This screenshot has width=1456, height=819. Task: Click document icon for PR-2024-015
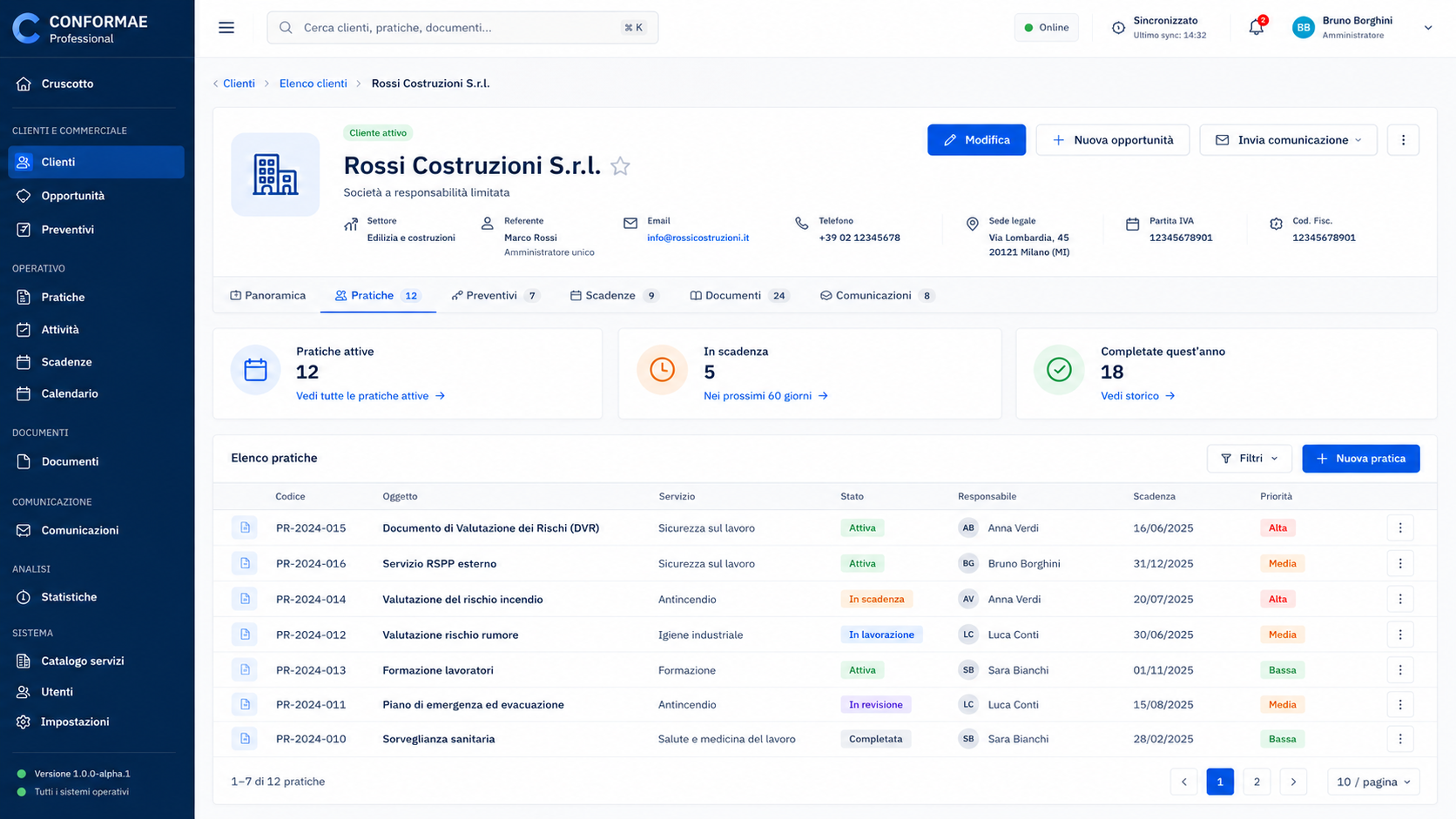tap(245, 527)
